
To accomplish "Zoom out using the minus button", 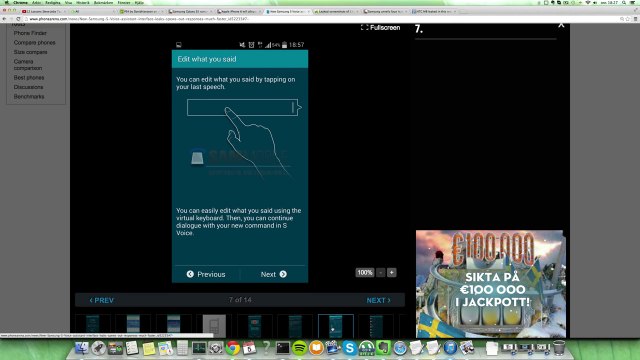I will [380, 272].
